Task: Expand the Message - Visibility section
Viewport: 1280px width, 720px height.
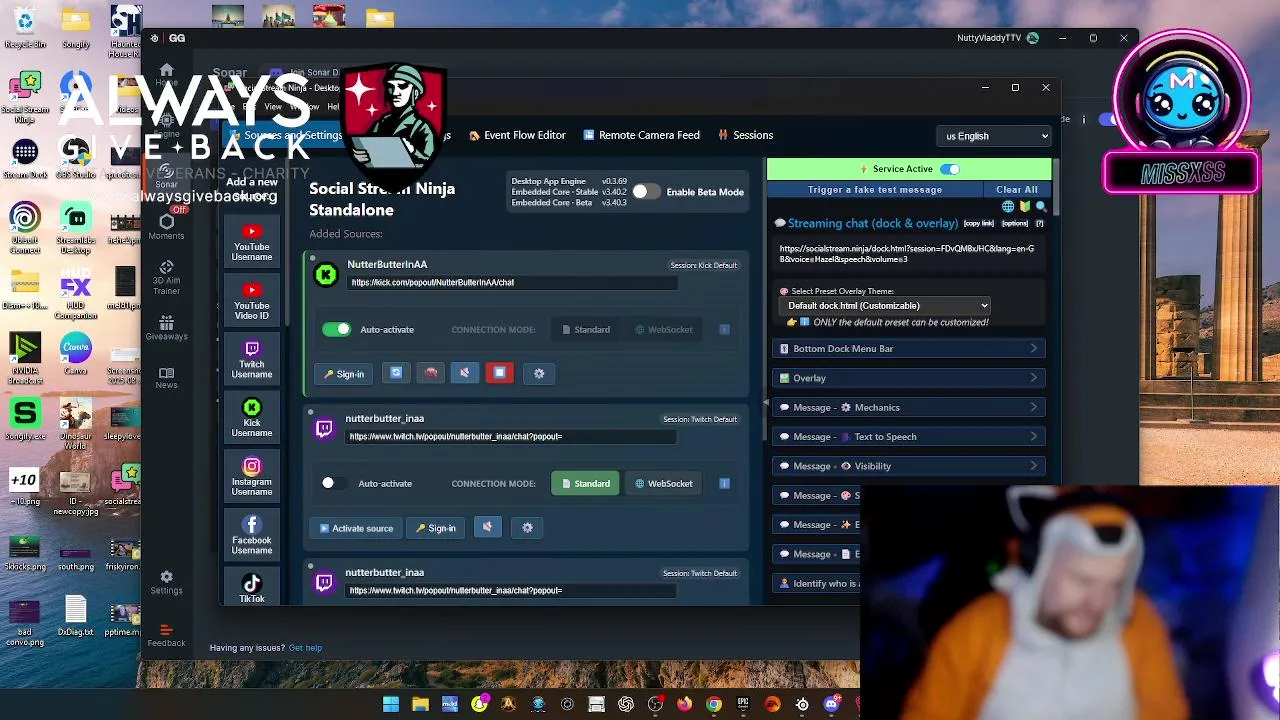Action: [909, 466]
